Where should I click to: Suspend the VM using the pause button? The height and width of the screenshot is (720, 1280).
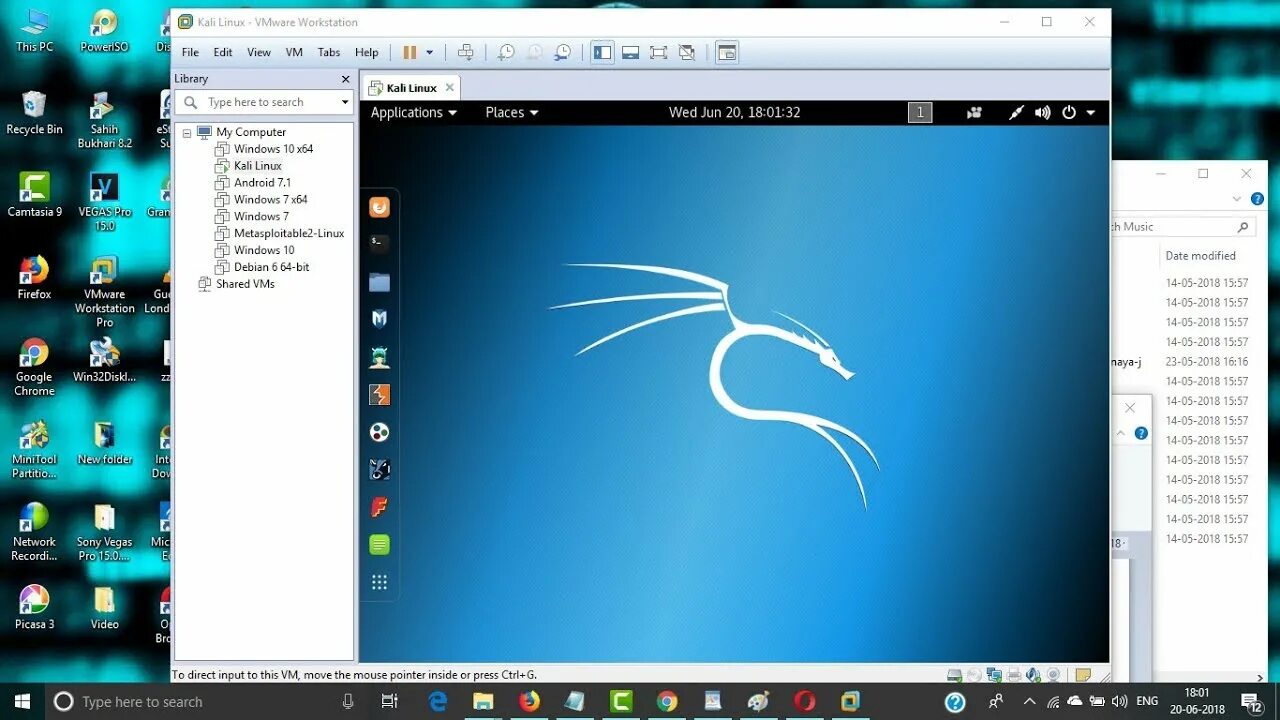click(410, 52)
